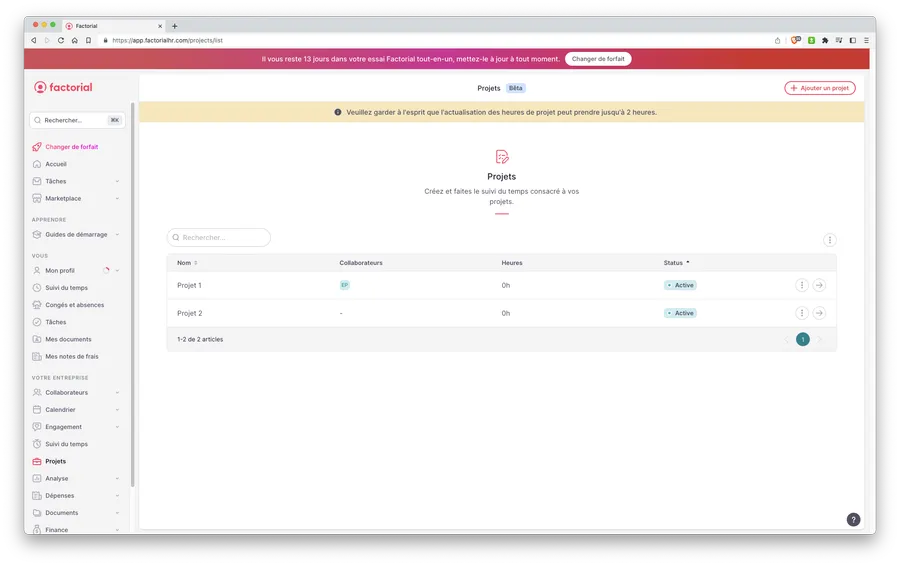Expand the Mon profil chevron
The width and height of the screenshot is (900, 566).
[117, 270]
